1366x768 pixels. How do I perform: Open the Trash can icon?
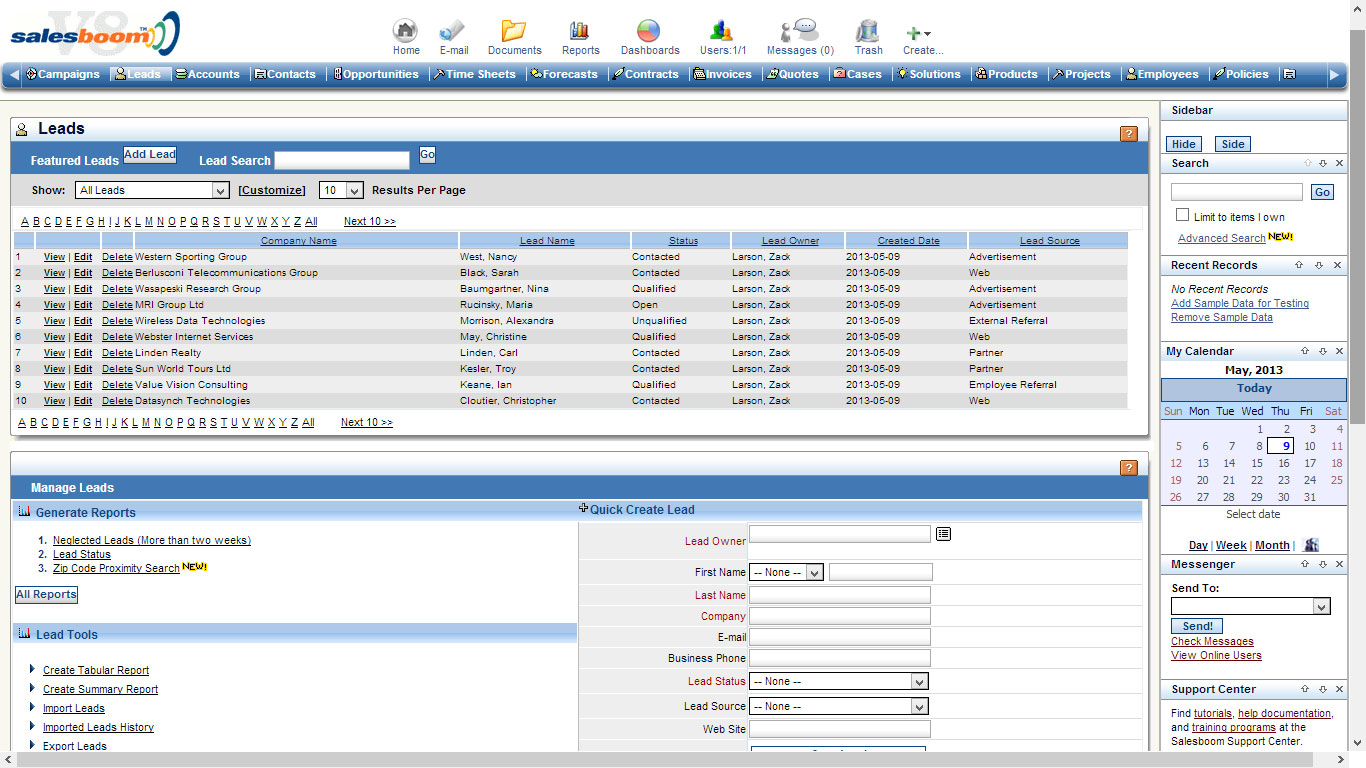tap(868, 30)
